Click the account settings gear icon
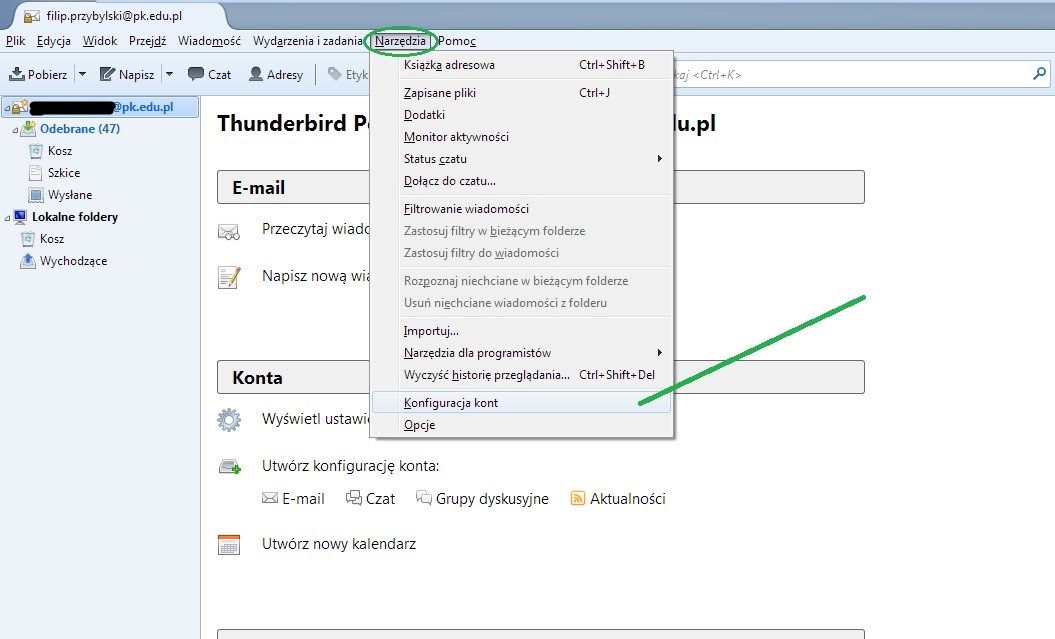 [229, 420]
